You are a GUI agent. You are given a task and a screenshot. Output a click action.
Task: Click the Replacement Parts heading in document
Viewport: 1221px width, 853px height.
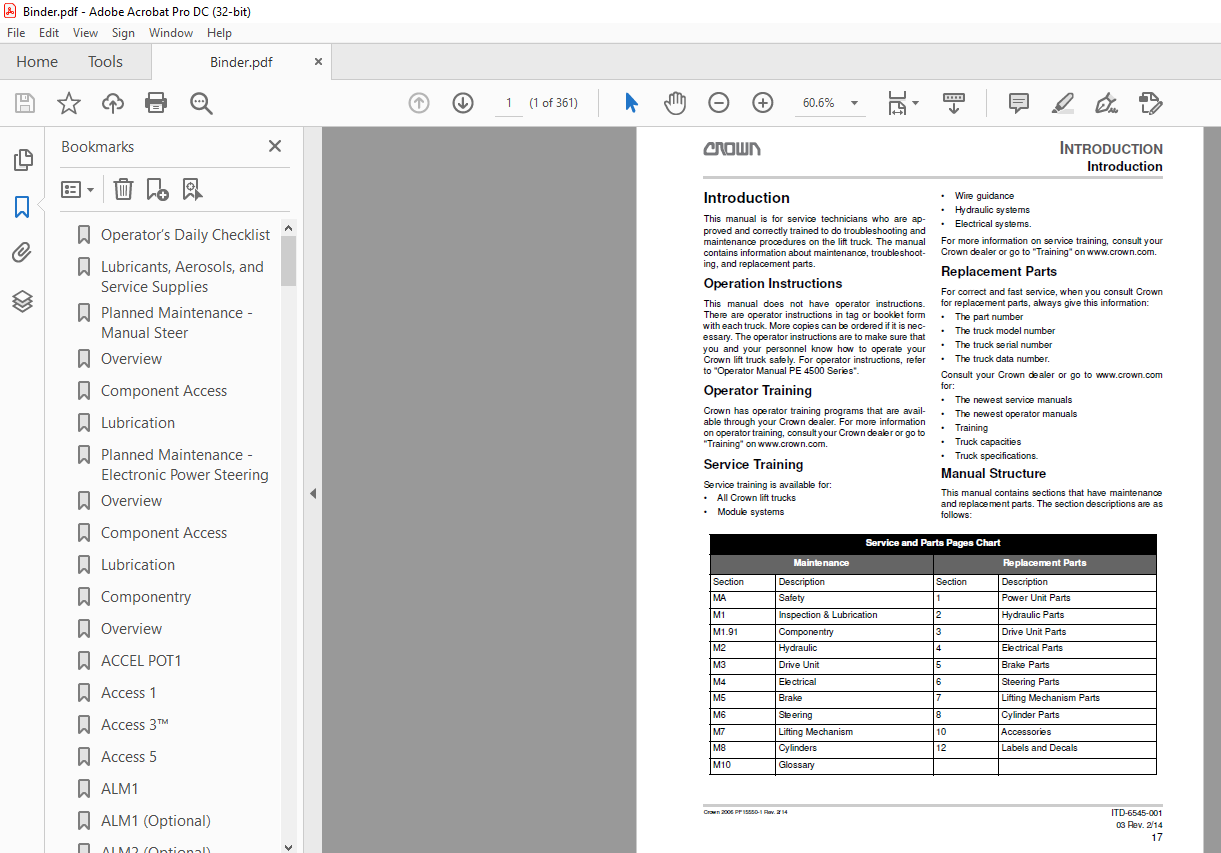point(999,271)
